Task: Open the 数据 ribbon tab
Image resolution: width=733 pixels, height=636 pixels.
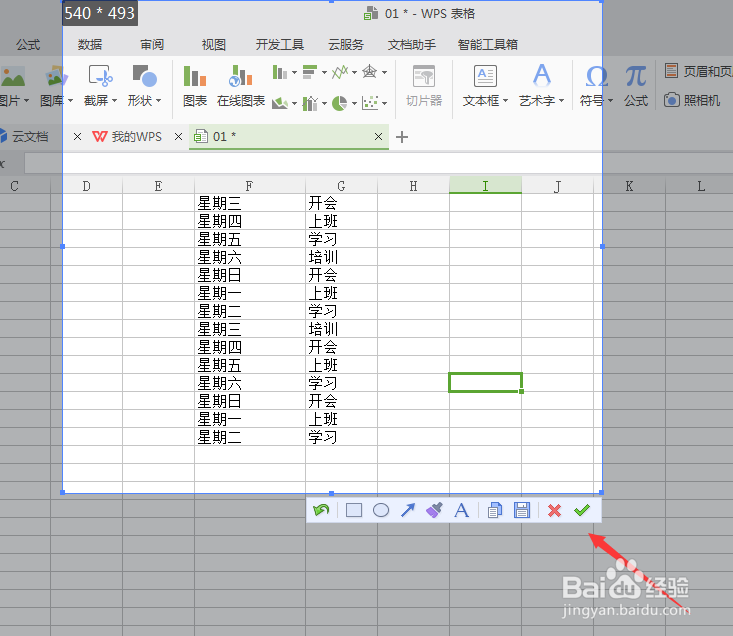Action: tap(90, 45)
